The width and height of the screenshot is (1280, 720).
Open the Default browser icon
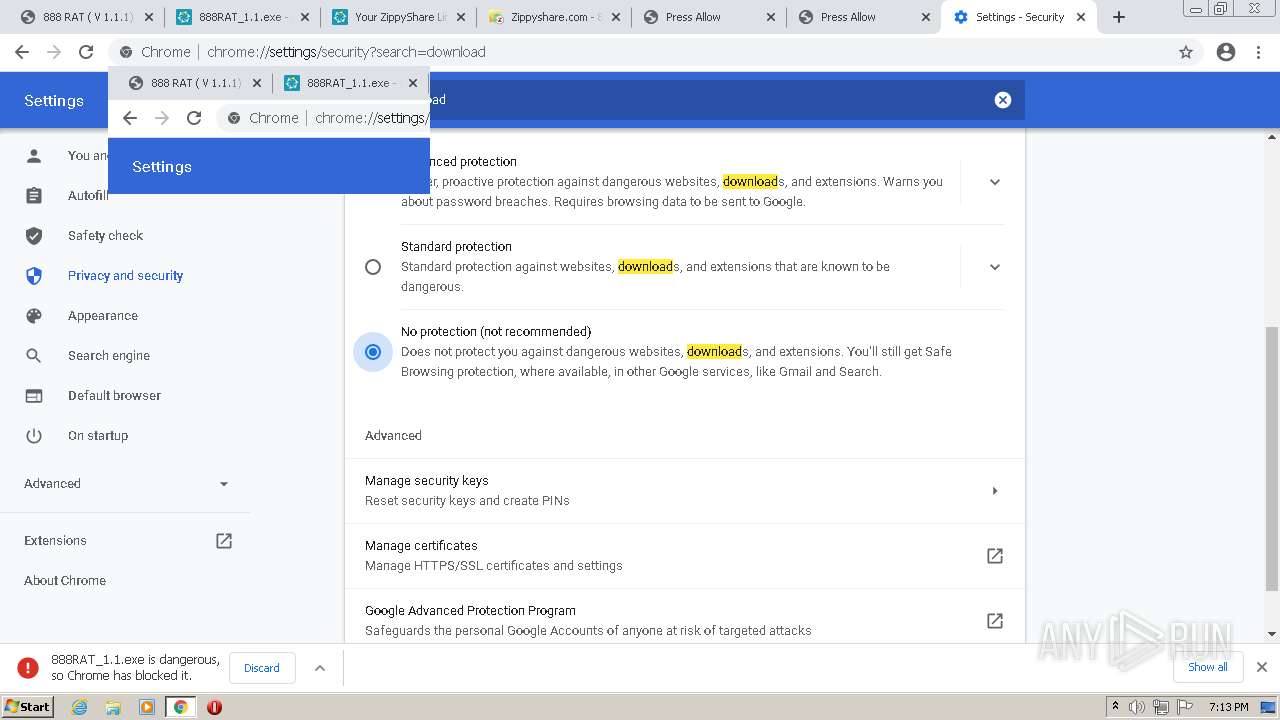(34, 395)
